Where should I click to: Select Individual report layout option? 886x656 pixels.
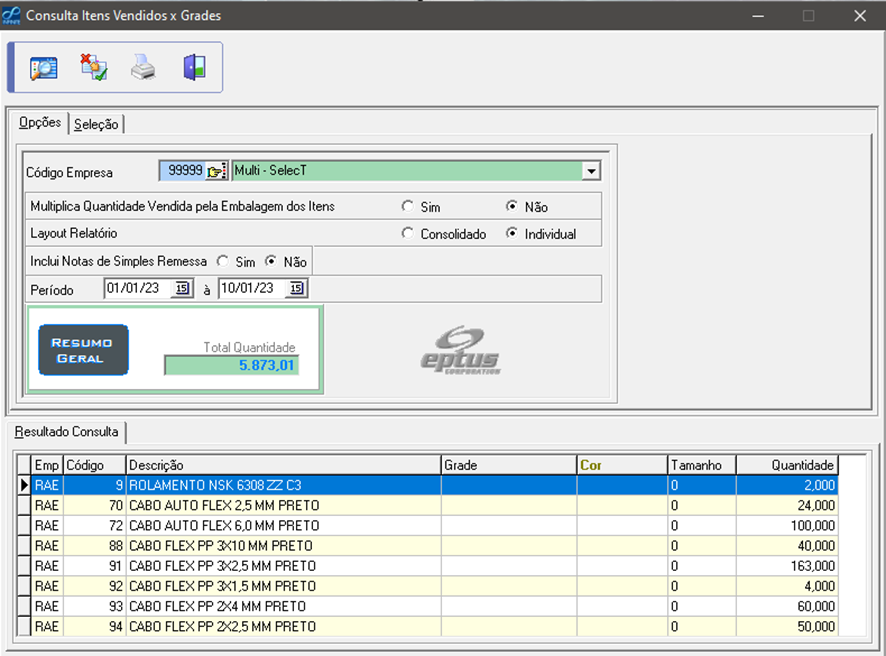coord(512,234)
